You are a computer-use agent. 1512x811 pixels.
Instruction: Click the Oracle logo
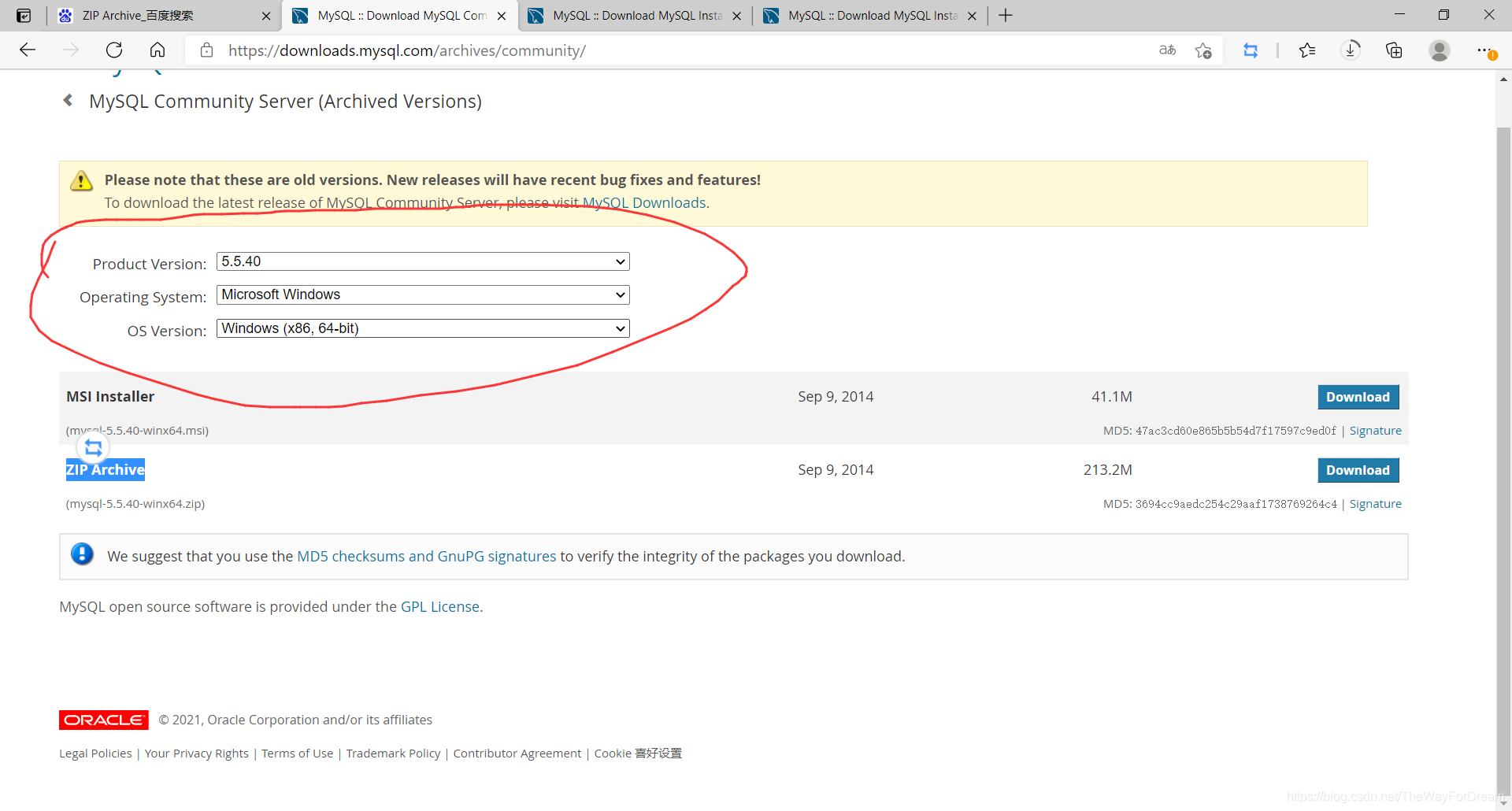104,720
